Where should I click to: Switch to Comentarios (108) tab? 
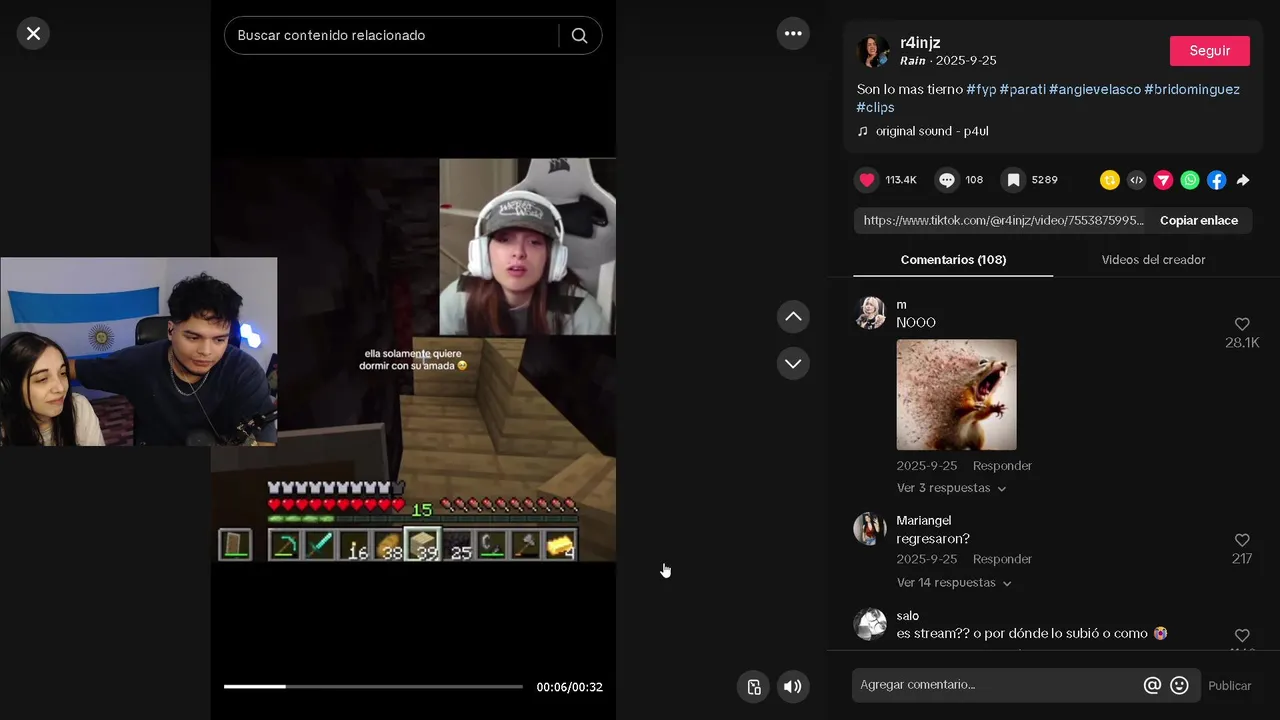953,260
